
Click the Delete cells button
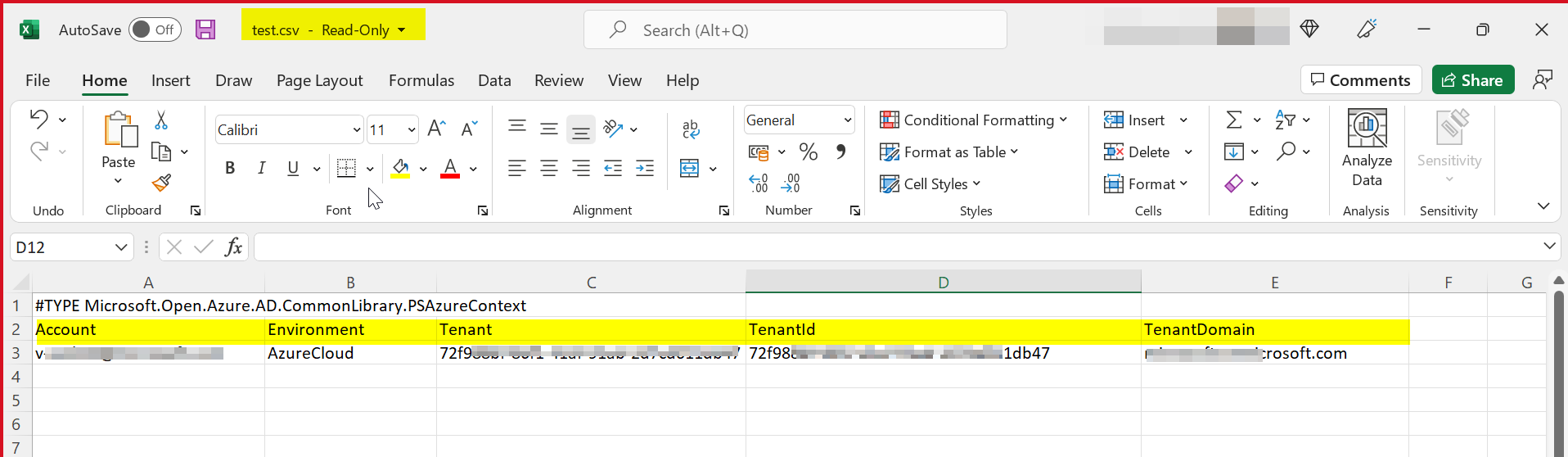coord(1138,152)
